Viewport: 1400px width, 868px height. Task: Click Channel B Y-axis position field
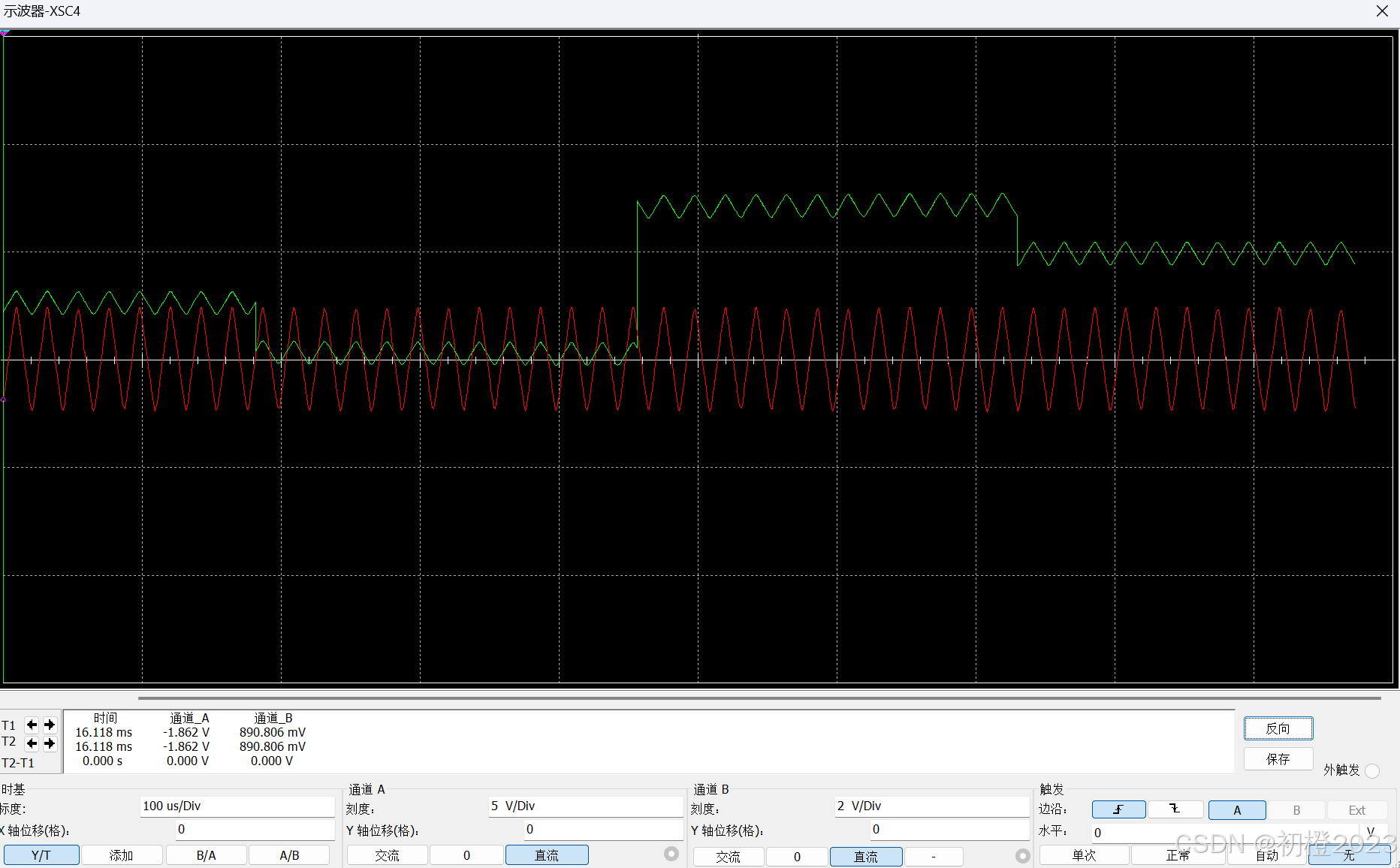[949, 830]
